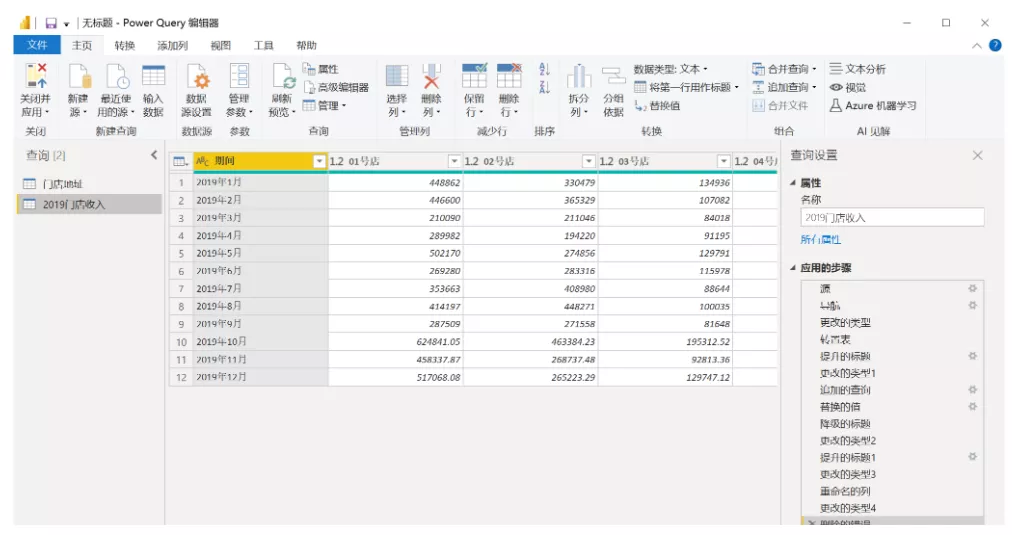Click the 保留行 keep rows icon
Image resolution: width=1012 pixels, height=535 pixels.
click(474, 76)
